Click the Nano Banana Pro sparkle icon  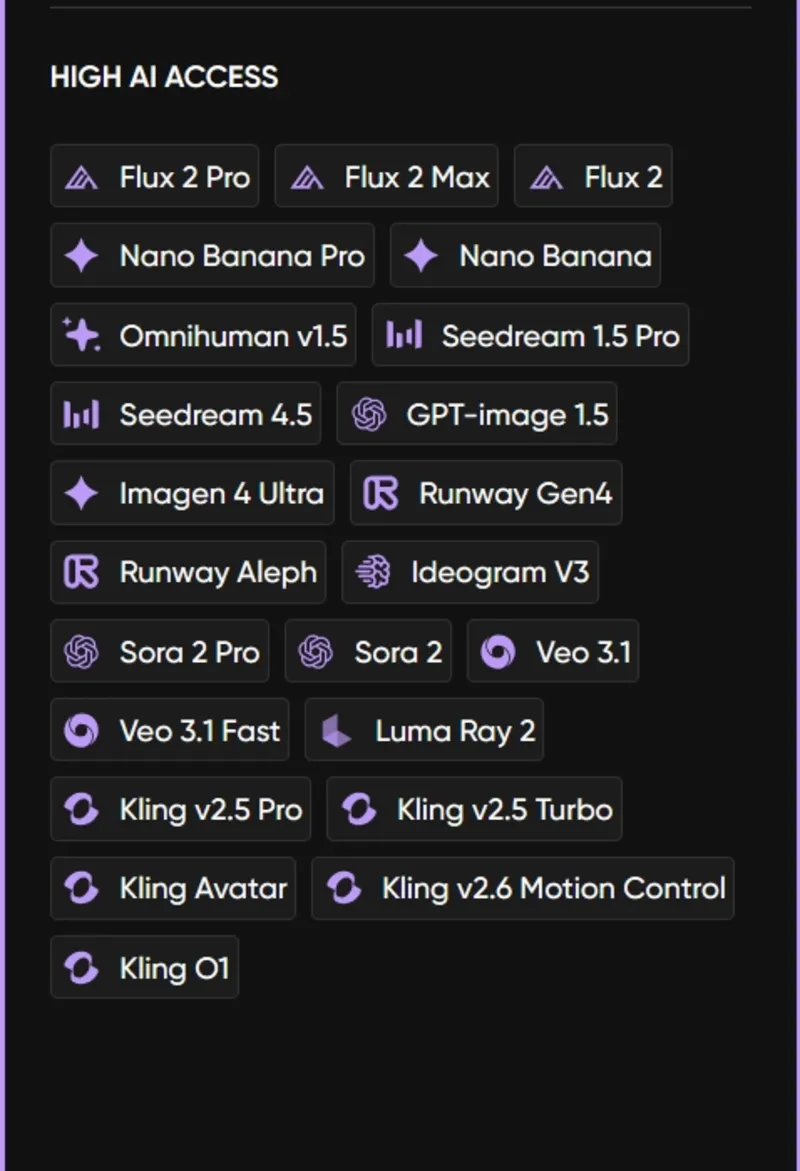click(x=81, y=256)
